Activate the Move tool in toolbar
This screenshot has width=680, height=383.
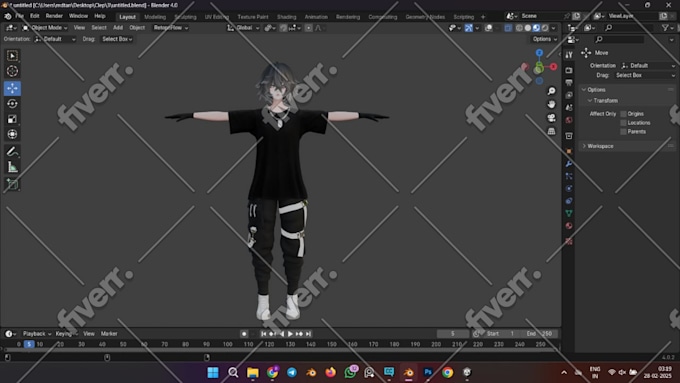(x=12, y=88)
